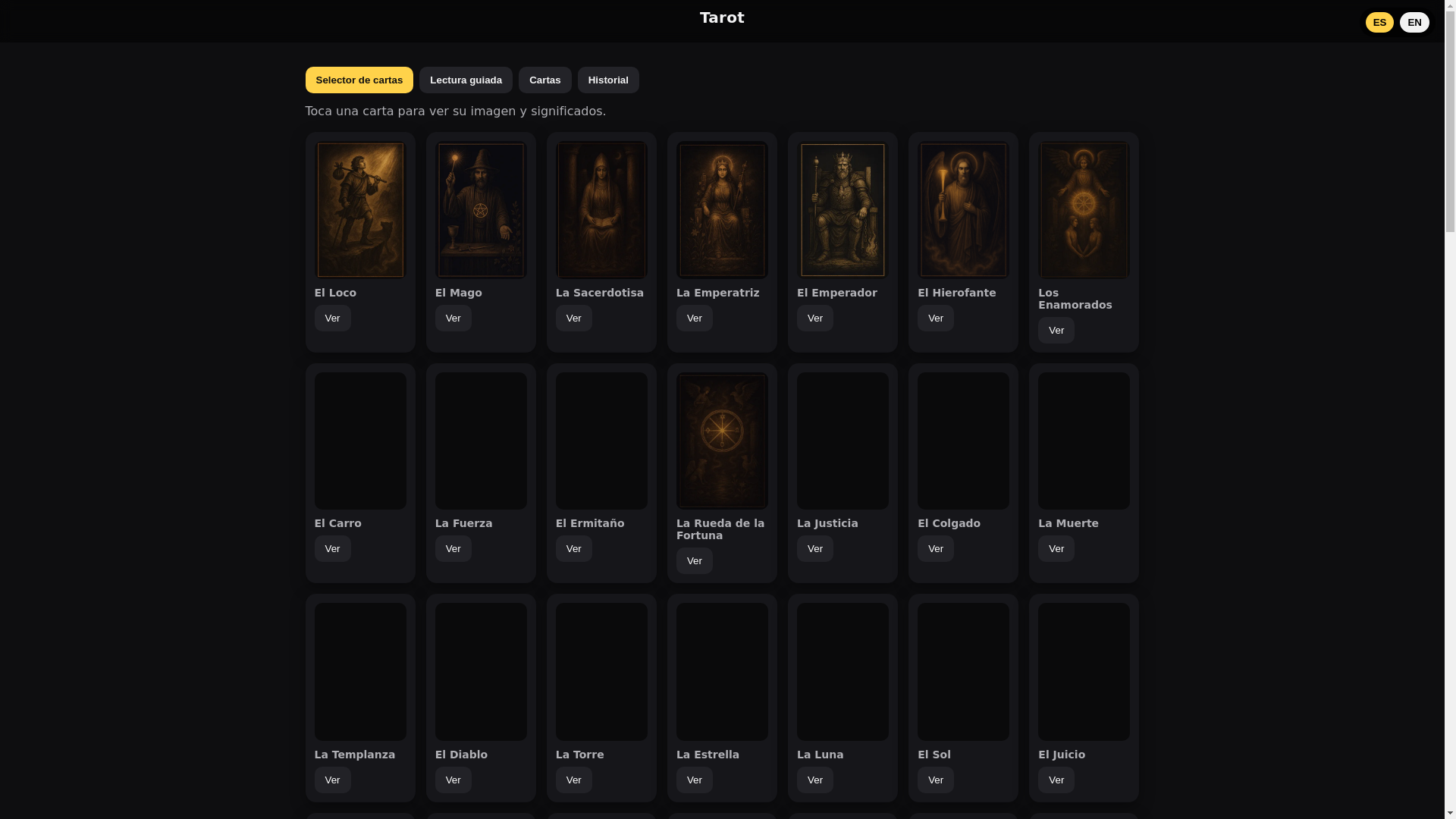Click the Los Enamorados card image

pos(1083,210)
